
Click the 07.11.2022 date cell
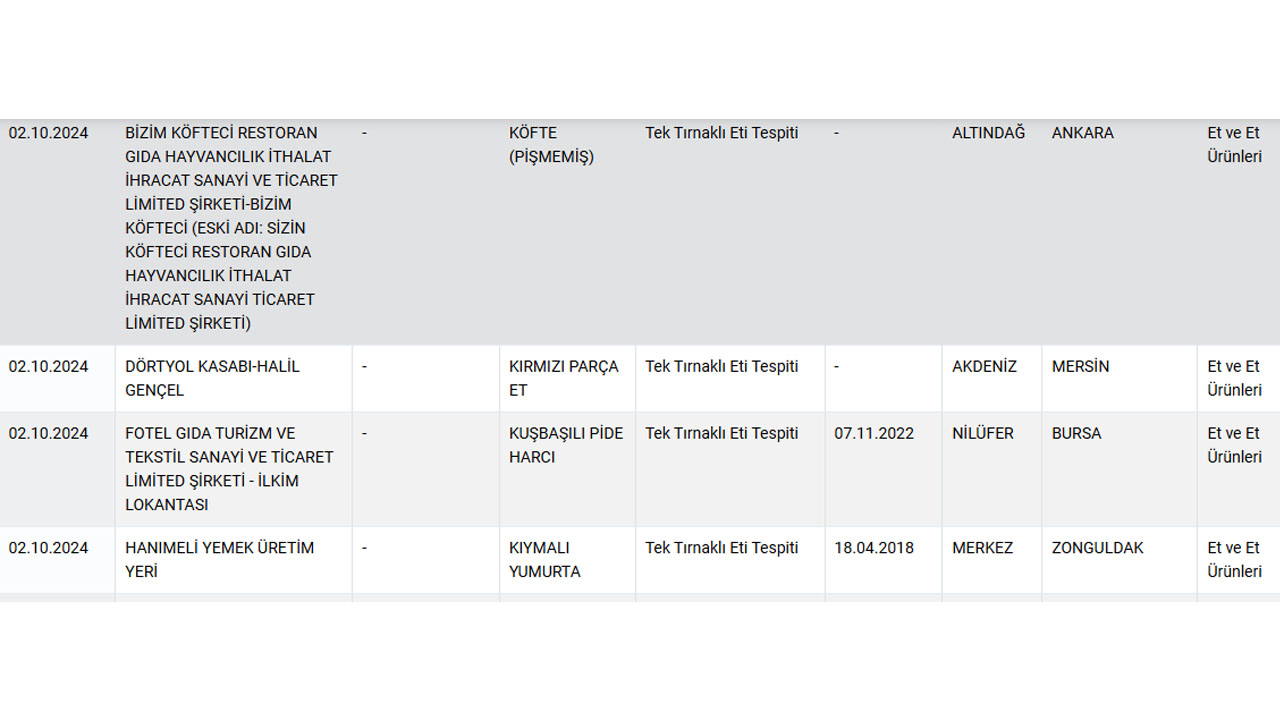[x=874, y=434]
